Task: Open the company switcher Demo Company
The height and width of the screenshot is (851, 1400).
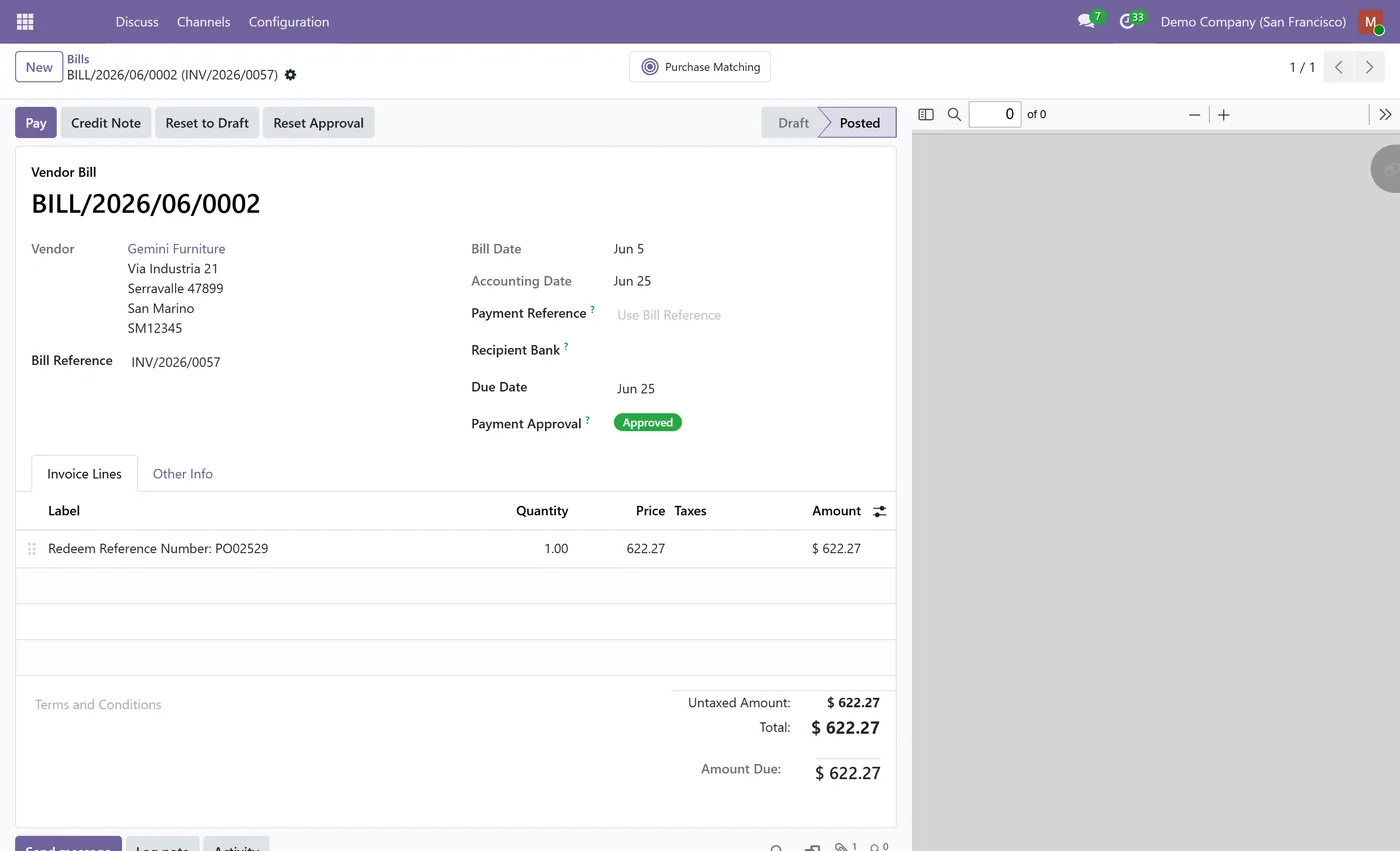Action: [x=1253, y=21]
